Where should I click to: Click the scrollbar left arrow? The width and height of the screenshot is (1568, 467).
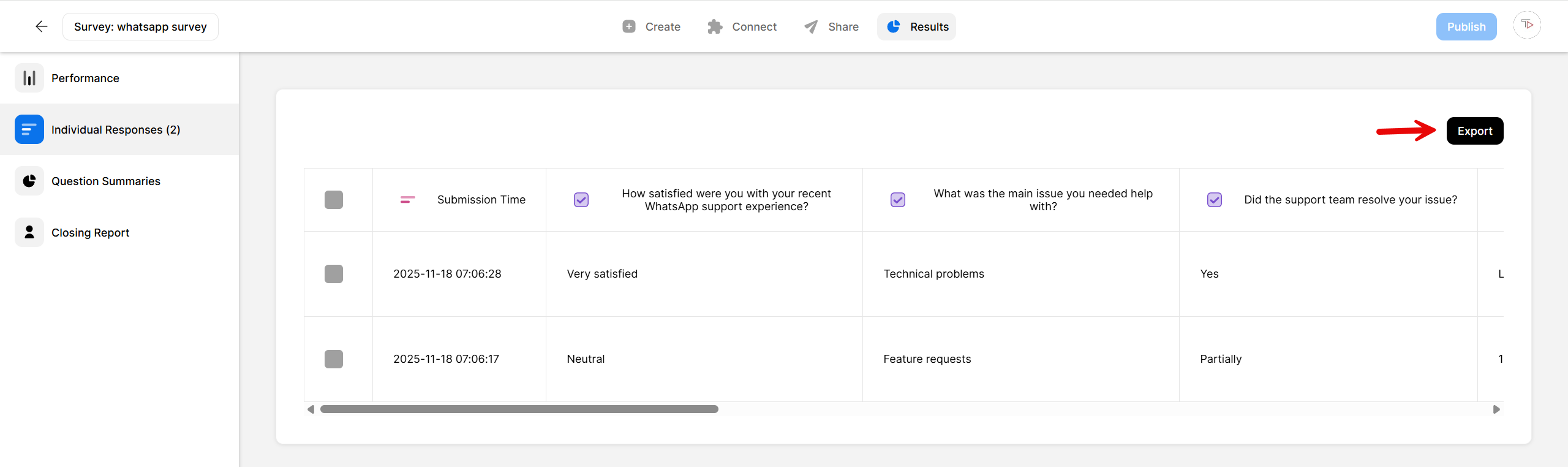point(311,409)
